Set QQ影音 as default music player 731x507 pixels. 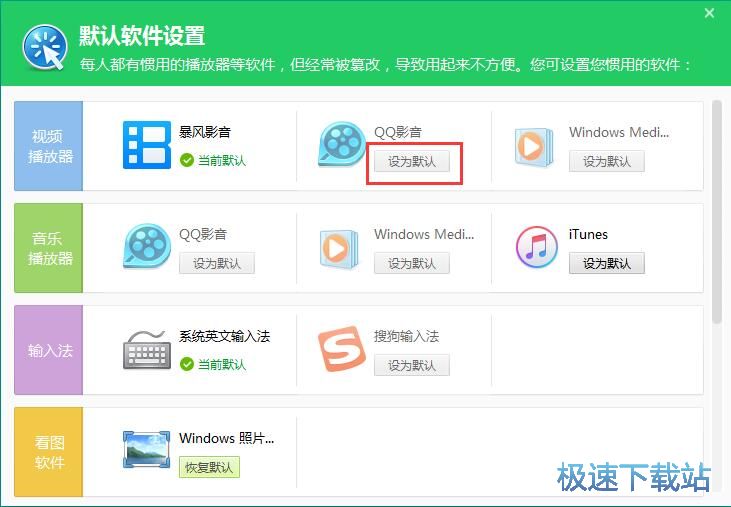217,263
